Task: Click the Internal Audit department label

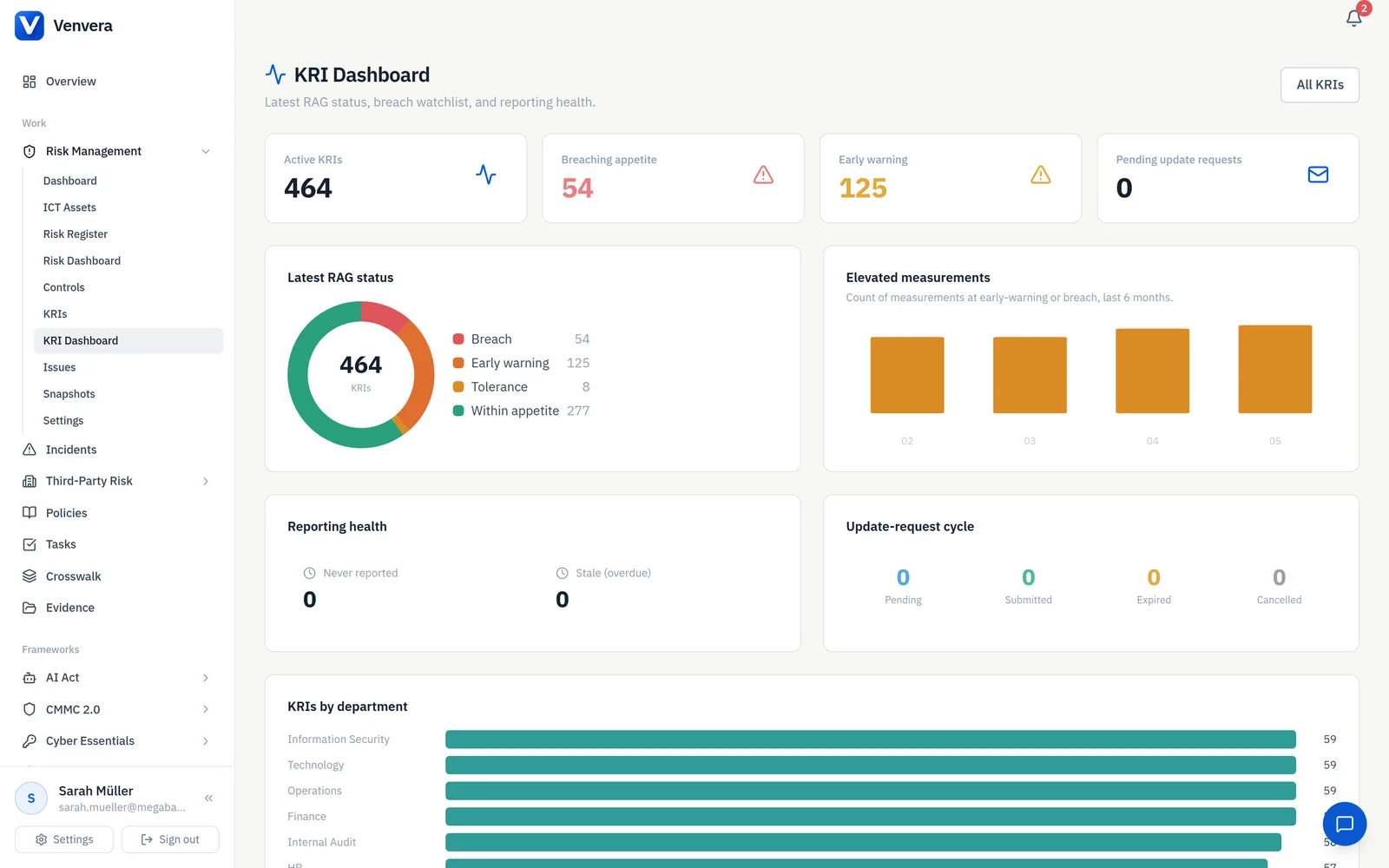Action: click(x=321, y=842)
